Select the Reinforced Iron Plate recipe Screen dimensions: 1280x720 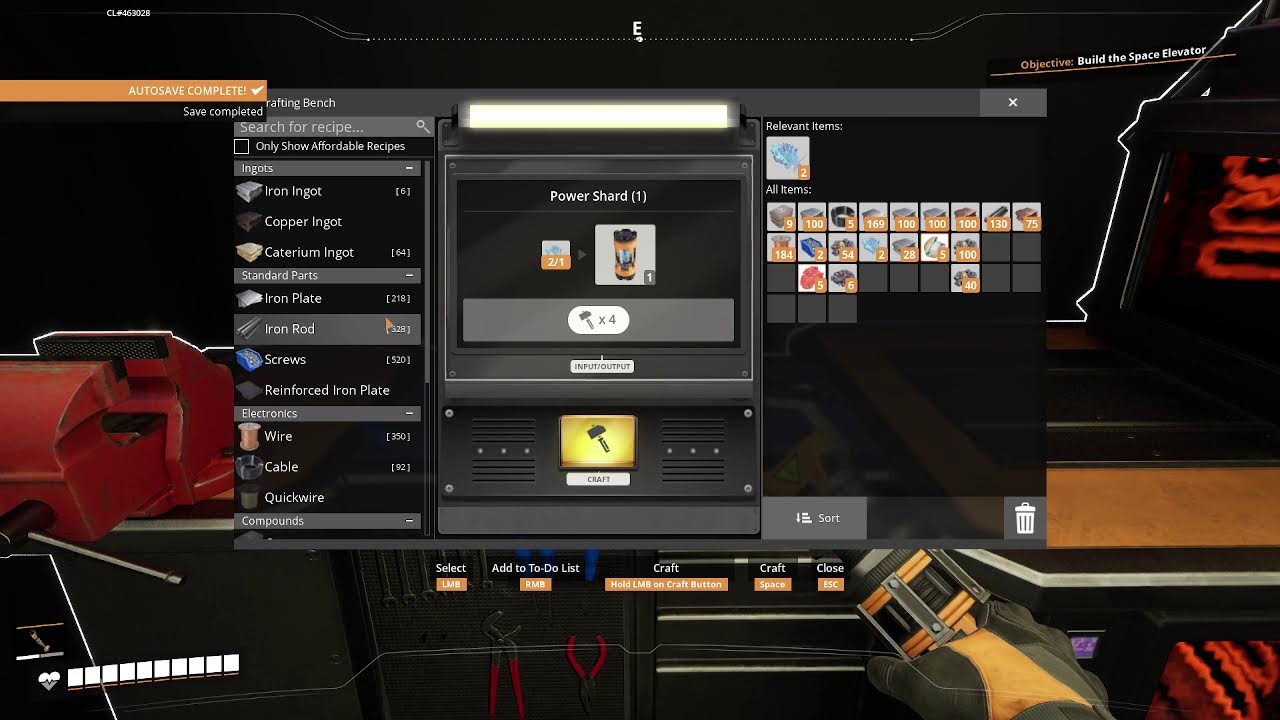click(327, 390)
